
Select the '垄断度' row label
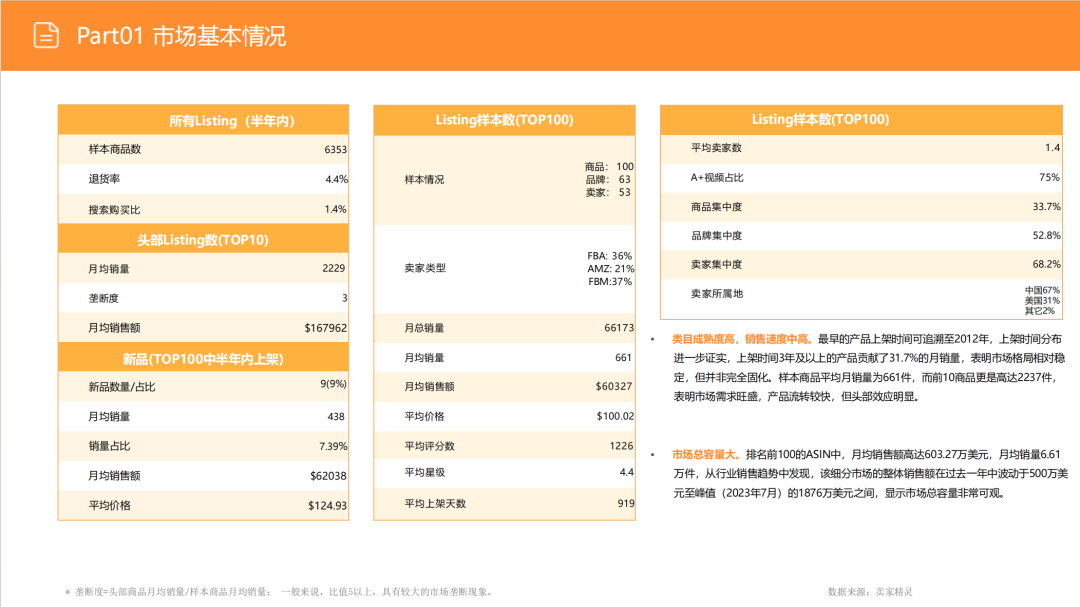click(104, 298)
